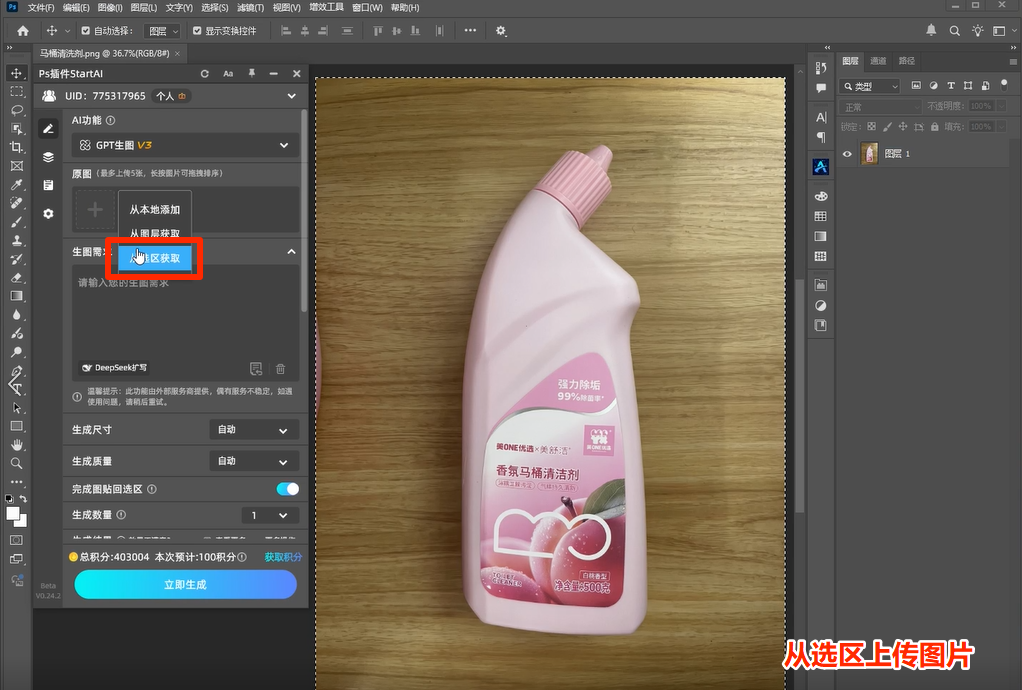Select the Eyedropper tool
Viewport: 1022px width, 690px height.
point(16,185)
